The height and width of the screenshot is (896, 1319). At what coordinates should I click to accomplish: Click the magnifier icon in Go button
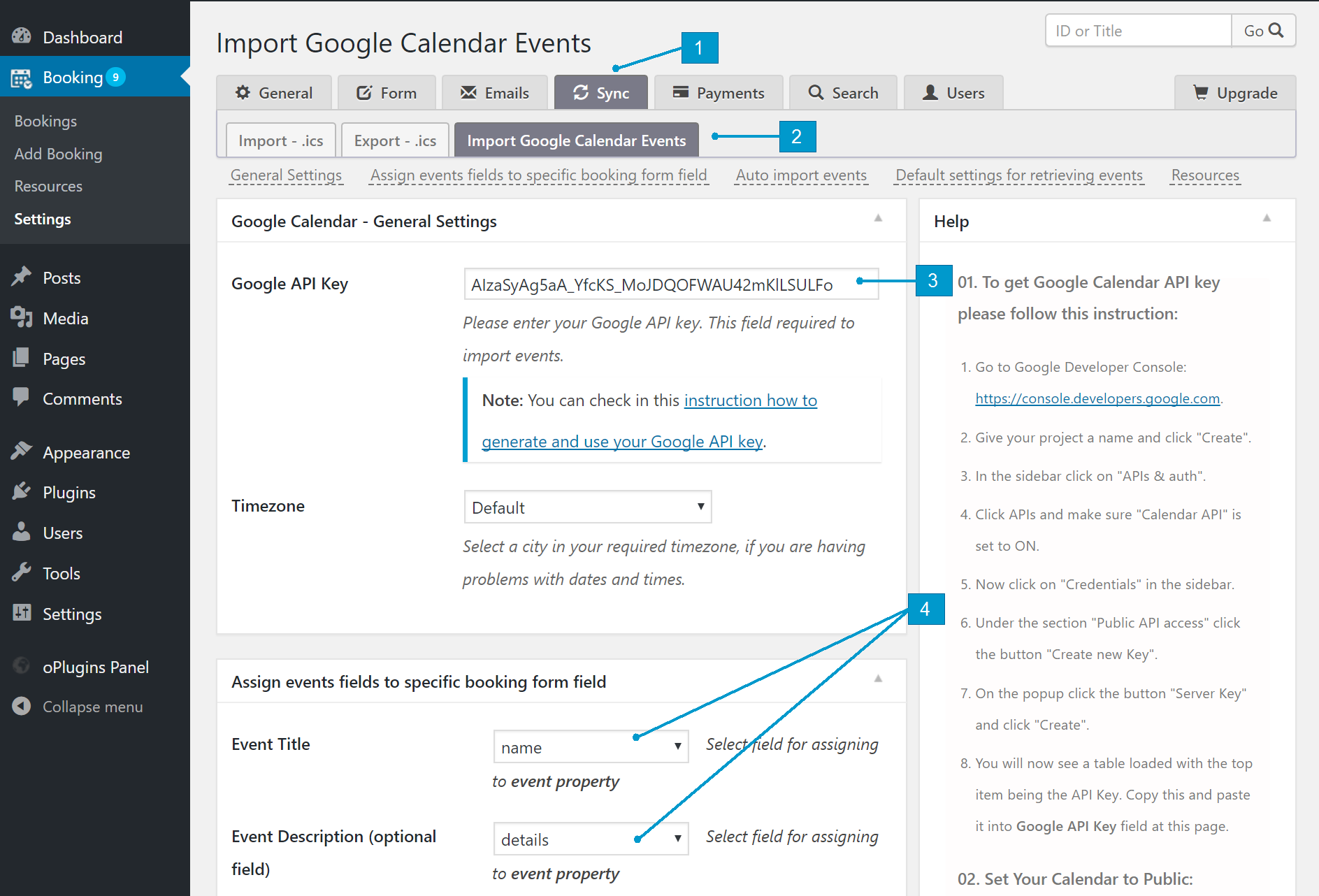[1276, 30]
